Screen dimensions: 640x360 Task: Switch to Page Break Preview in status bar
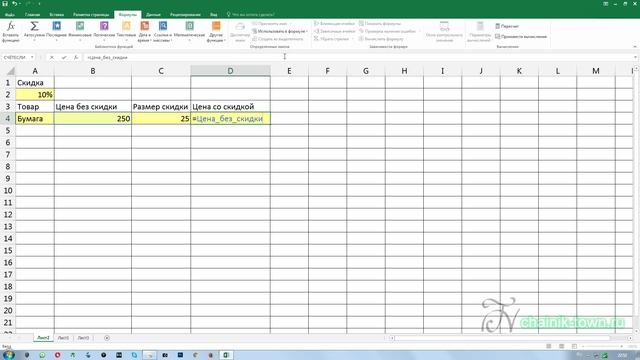(575, 346)
